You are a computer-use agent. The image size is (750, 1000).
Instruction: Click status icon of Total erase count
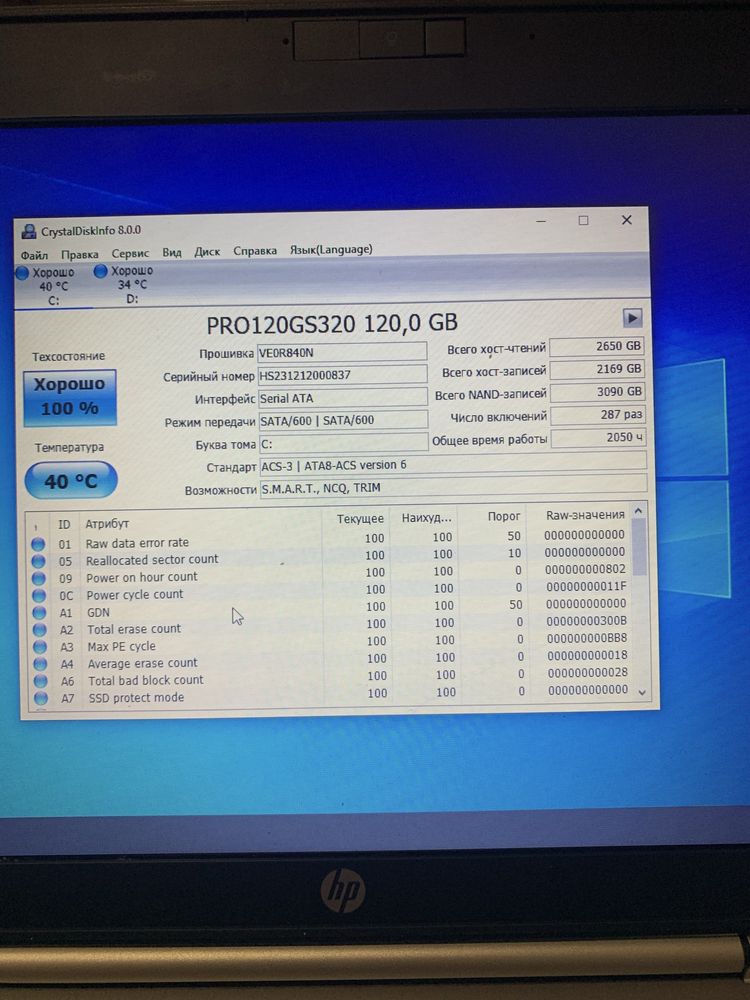tap(40, 630)
